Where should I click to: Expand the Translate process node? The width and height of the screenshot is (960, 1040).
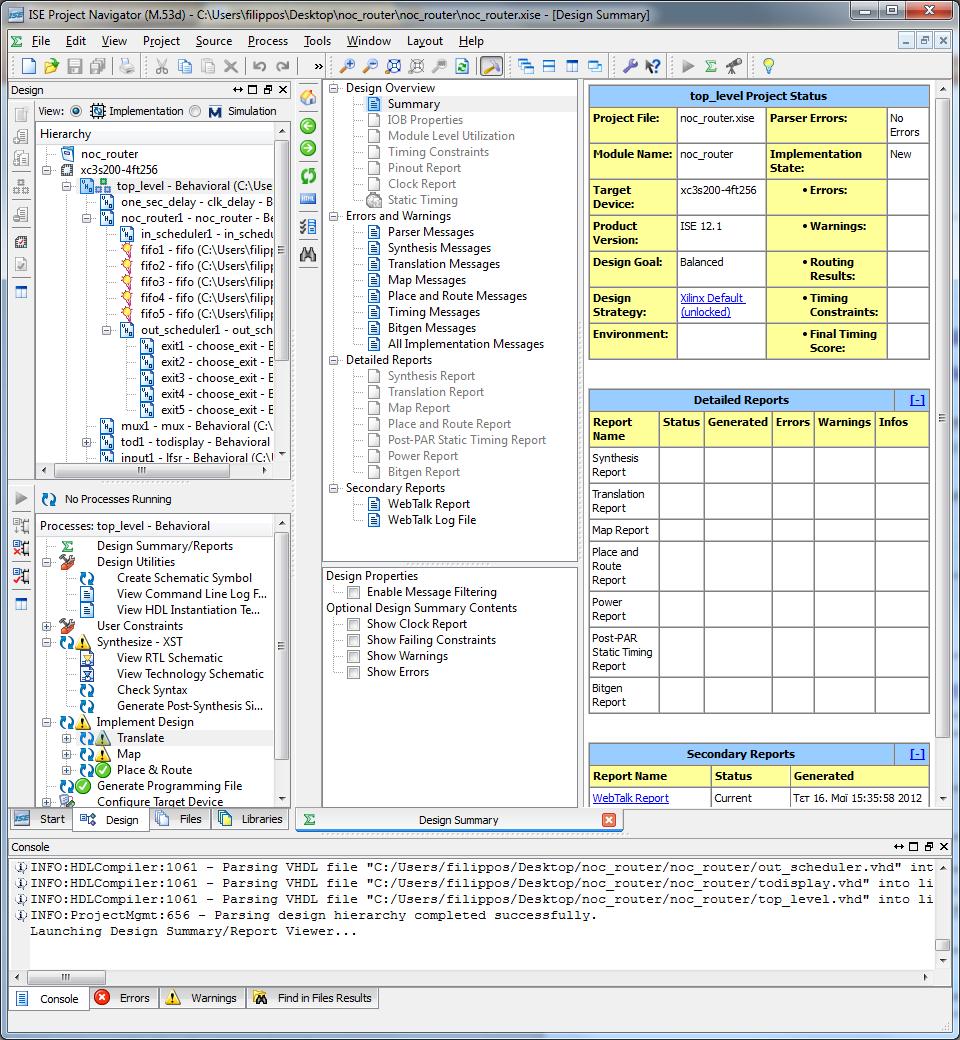[x=66, y=738]
